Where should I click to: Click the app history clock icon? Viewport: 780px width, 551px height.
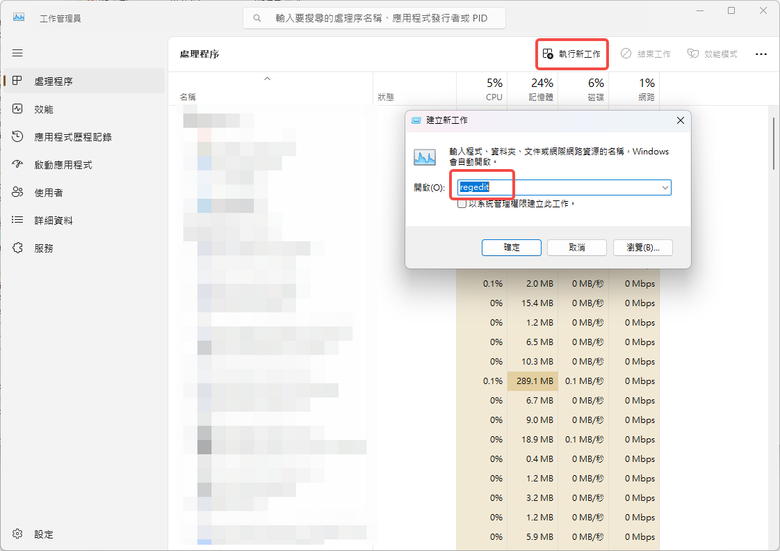click(x=17, y=136)
